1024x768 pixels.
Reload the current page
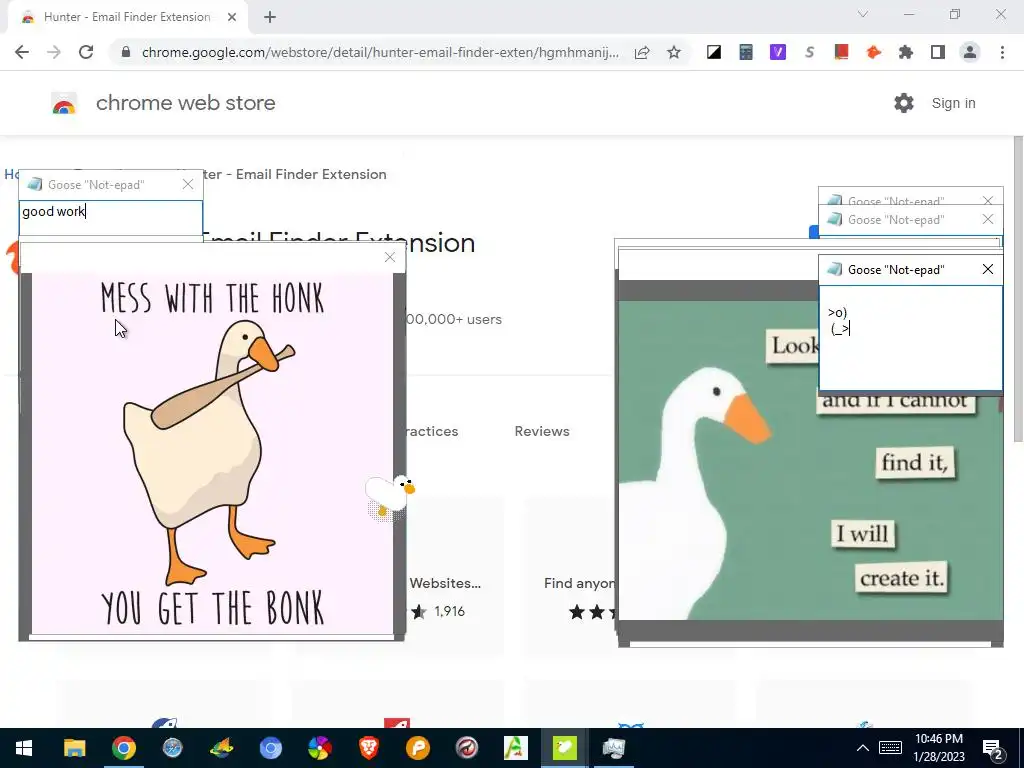[x=86, y=52]
